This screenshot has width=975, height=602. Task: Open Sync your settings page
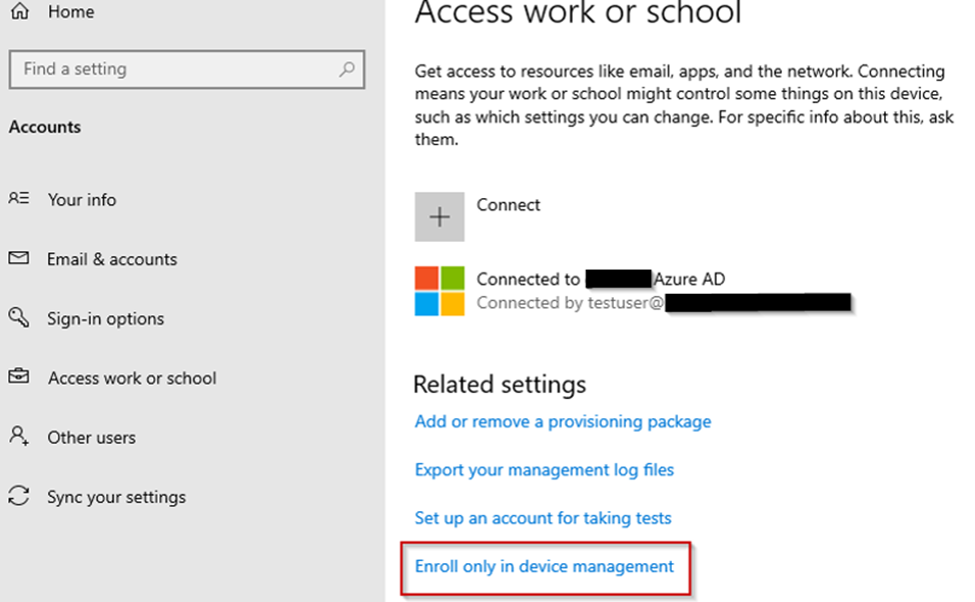[x=116, y=497]
